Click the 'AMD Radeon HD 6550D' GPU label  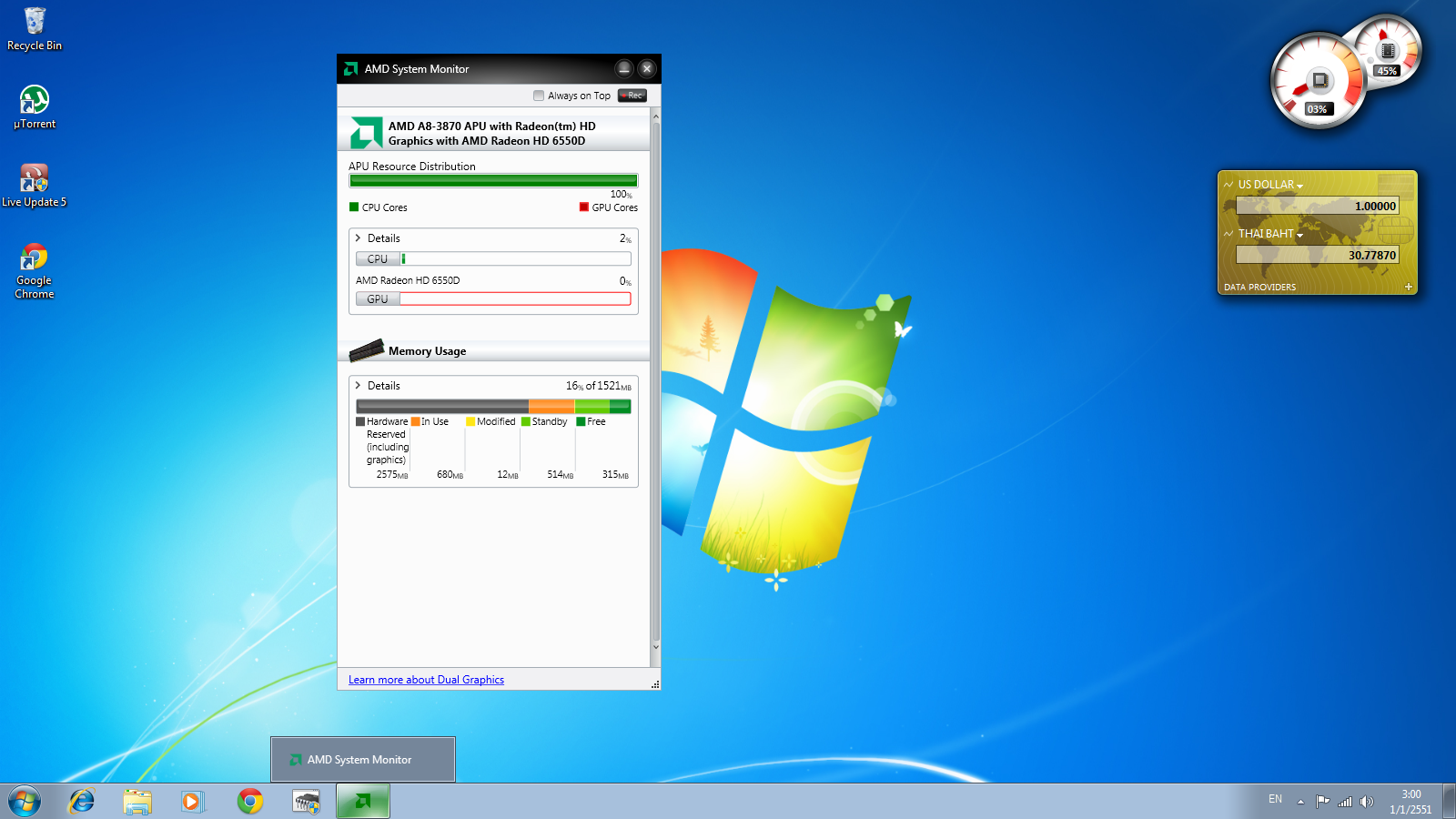[408, 280]
